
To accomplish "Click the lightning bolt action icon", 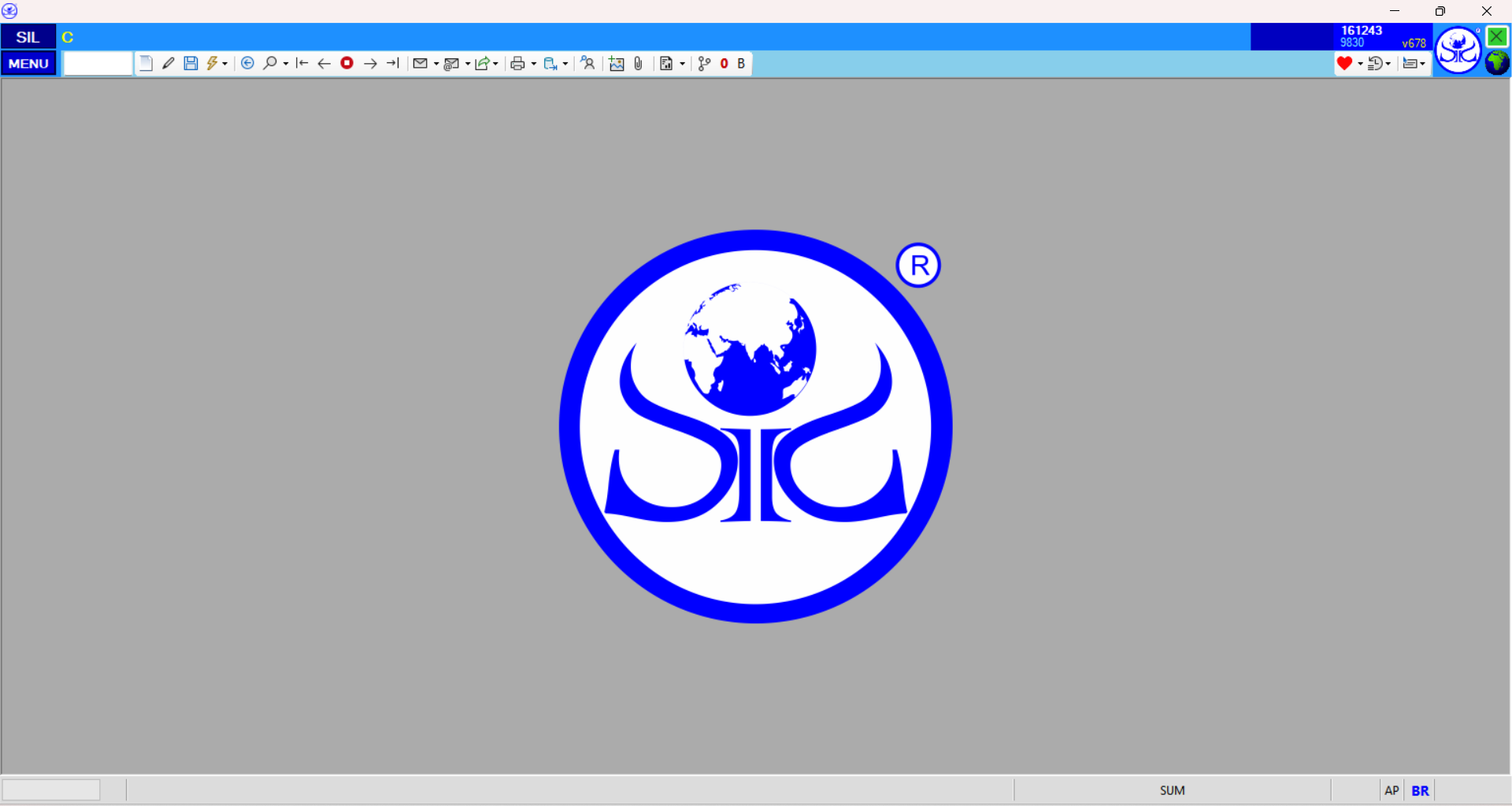I will tap(212, 64).
